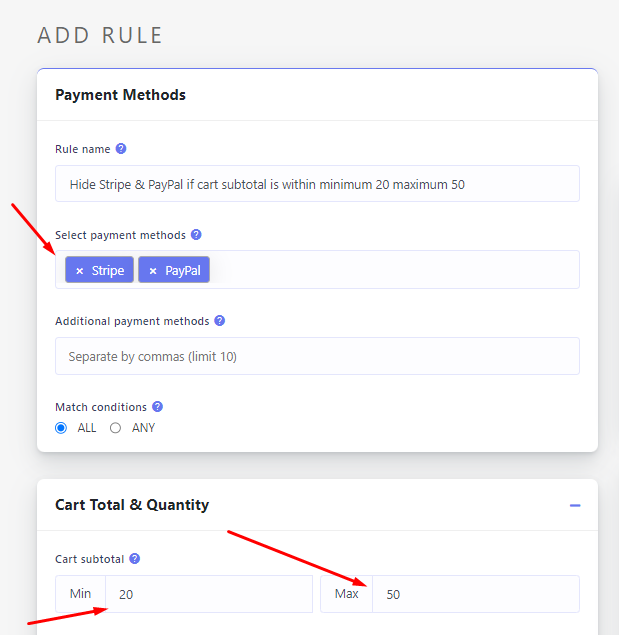Select the ANY match condition radio
Image resolution: width=619 pixels, height=635 pixels.
click(116, 428)
